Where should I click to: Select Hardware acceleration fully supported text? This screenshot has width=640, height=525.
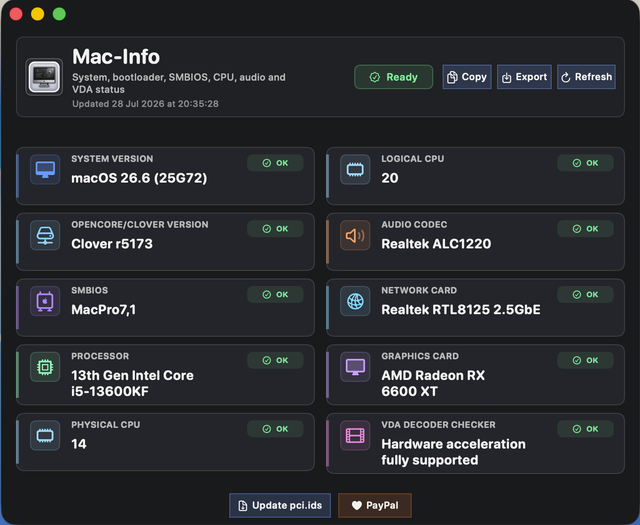[x=453, y=452]
